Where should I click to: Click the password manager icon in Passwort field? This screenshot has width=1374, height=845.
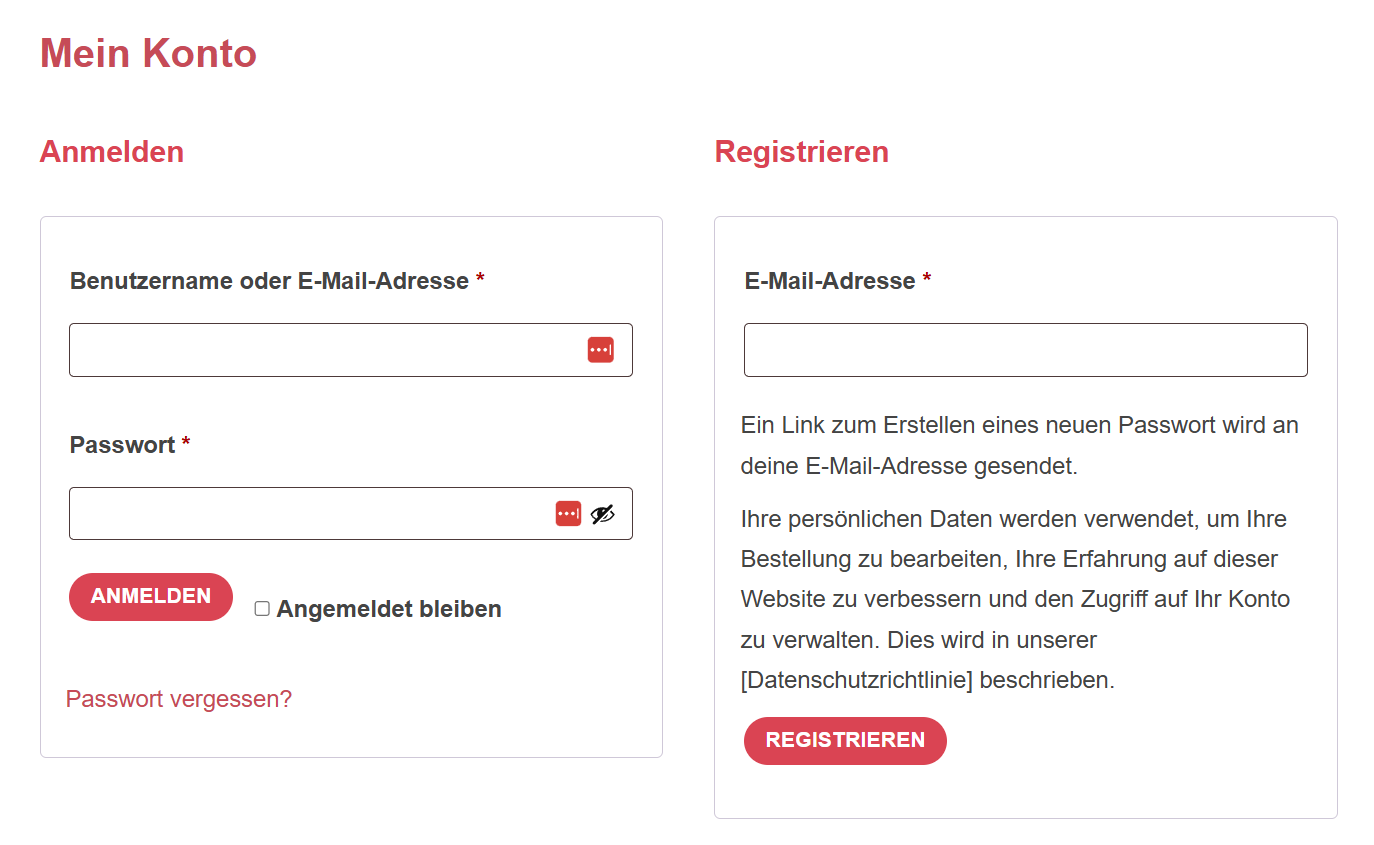[568, 513]
